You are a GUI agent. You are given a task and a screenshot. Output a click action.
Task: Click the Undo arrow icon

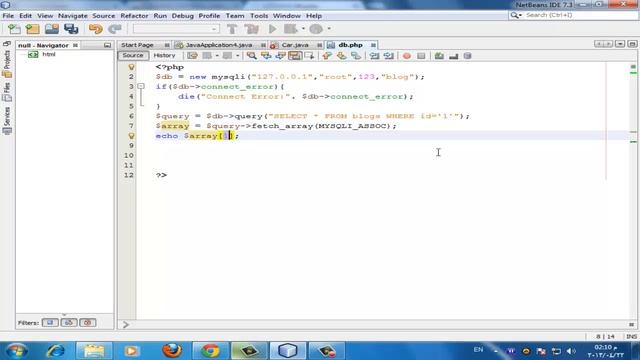tap(96, 29)
